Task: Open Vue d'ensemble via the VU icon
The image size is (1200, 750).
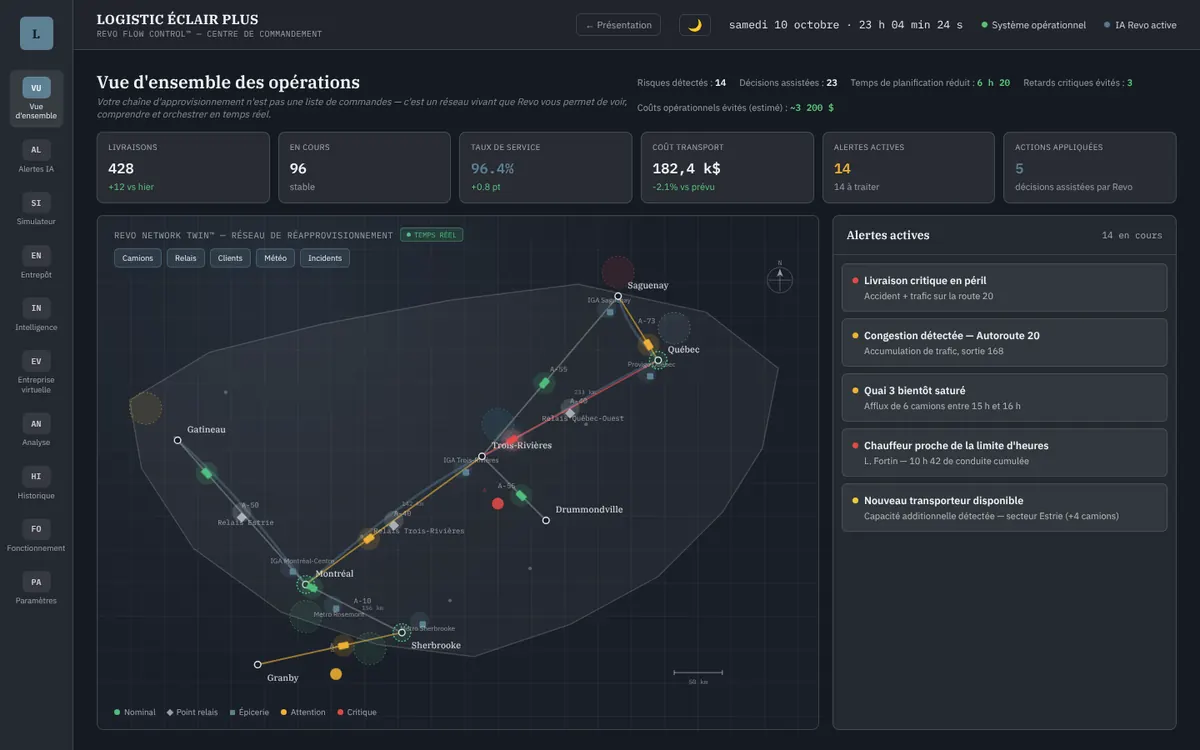Action: click(36, 87)
